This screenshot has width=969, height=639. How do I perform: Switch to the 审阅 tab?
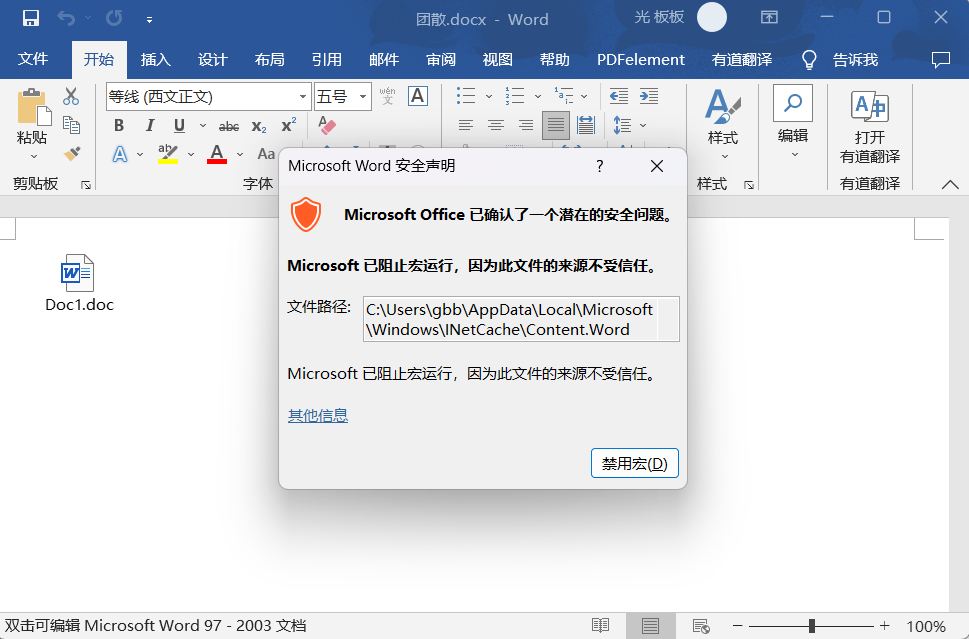pyautogui.click(x=441, y=59)
